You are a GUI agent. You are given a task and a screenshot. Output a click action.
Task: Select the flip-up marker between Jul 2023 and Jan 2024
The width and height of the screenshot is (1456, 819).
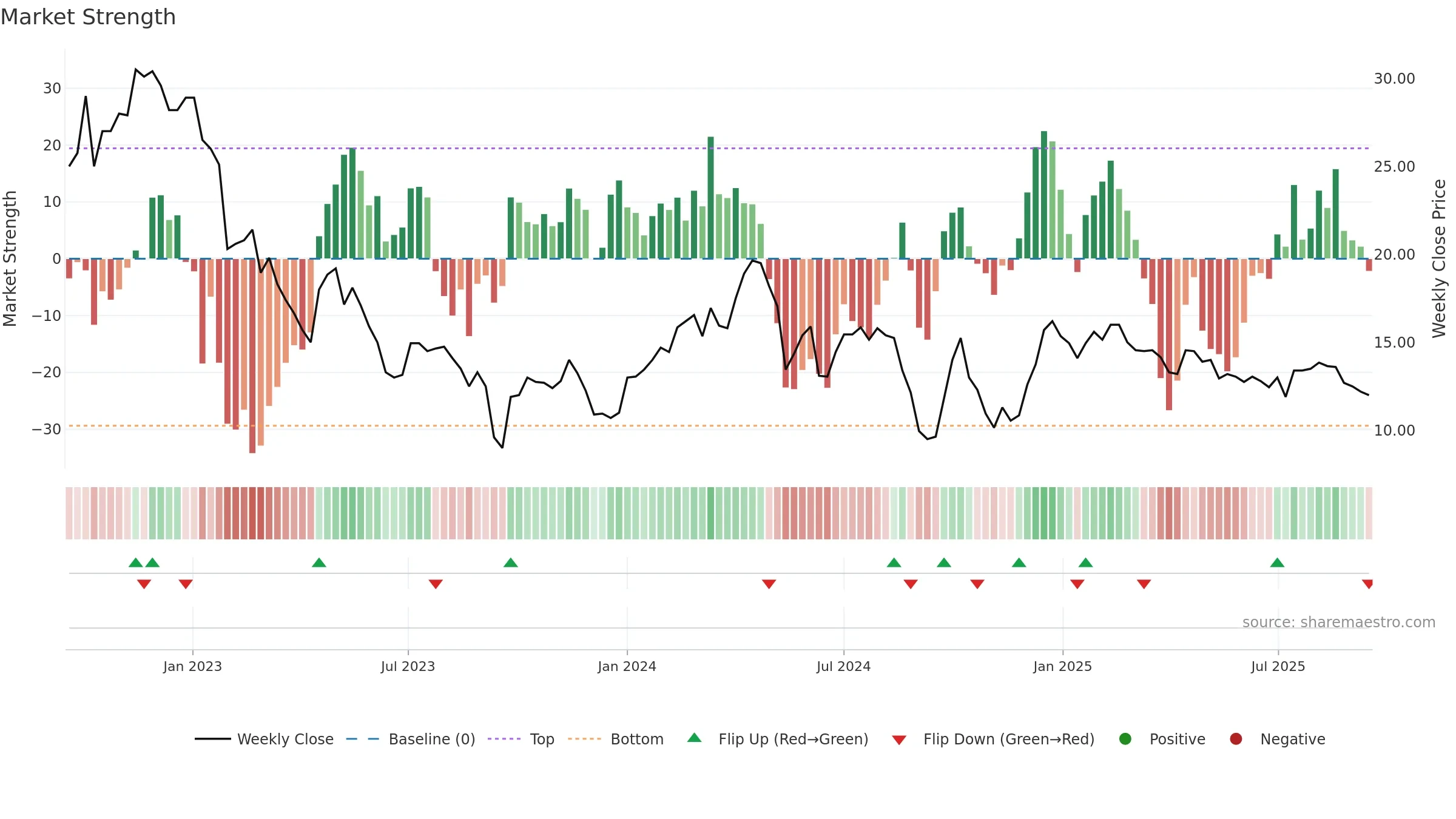[511, 562]
